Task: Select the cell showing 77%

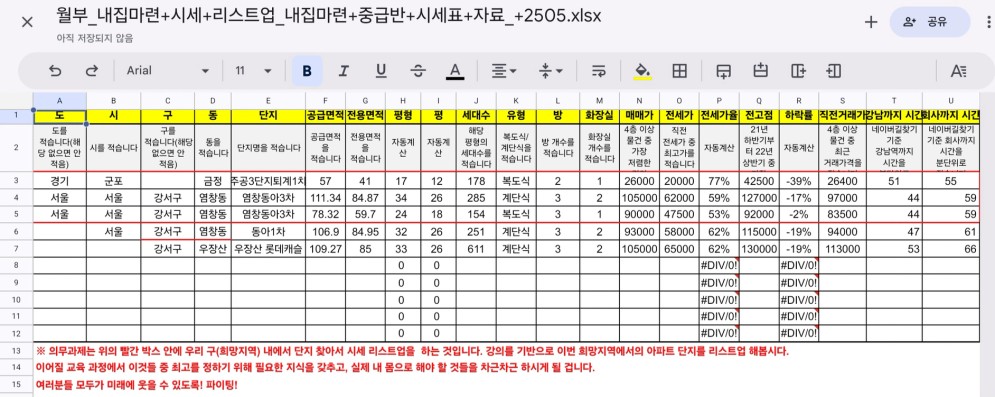Action: 720,181
